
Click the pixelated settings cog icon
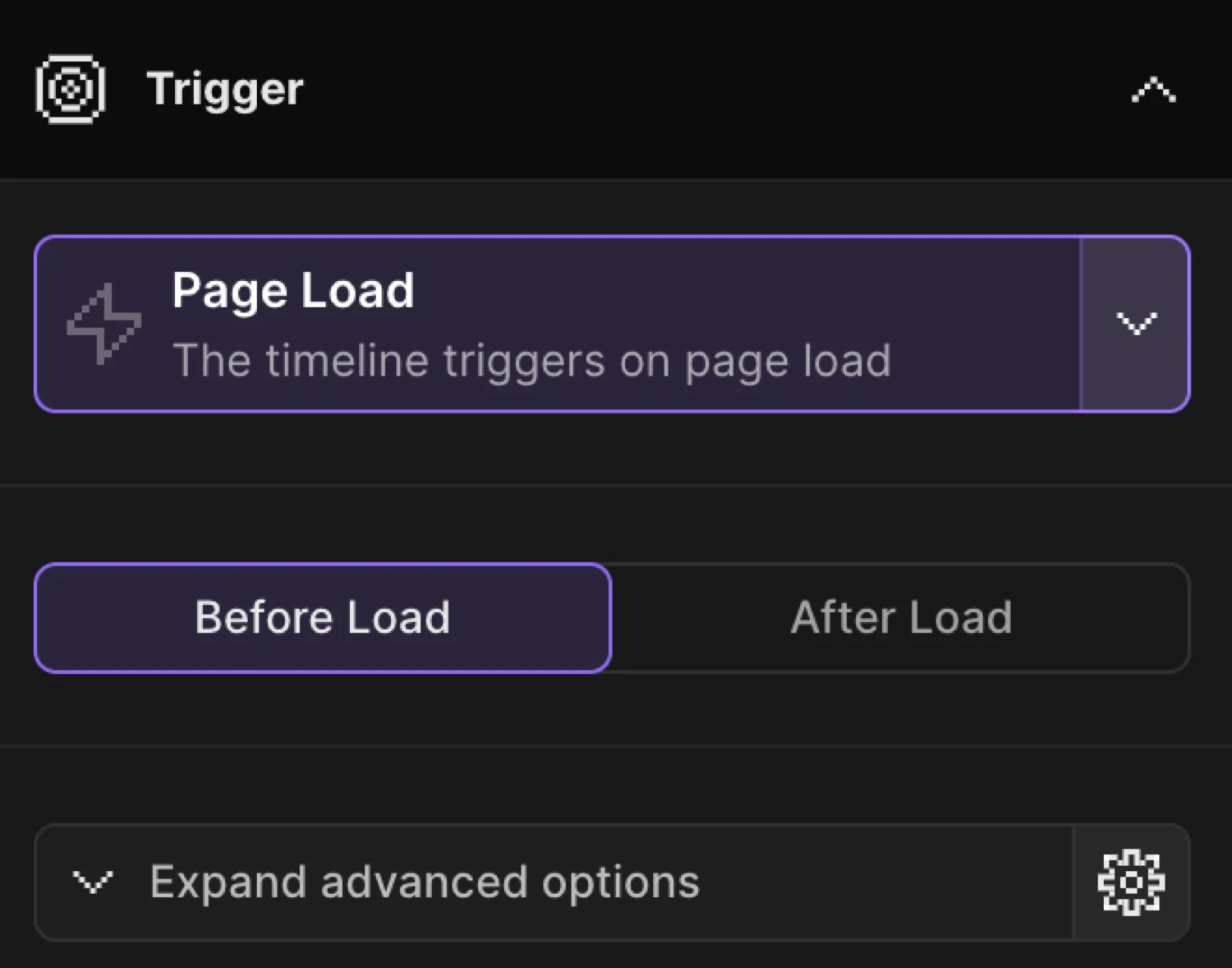(x=1131, y=882)
